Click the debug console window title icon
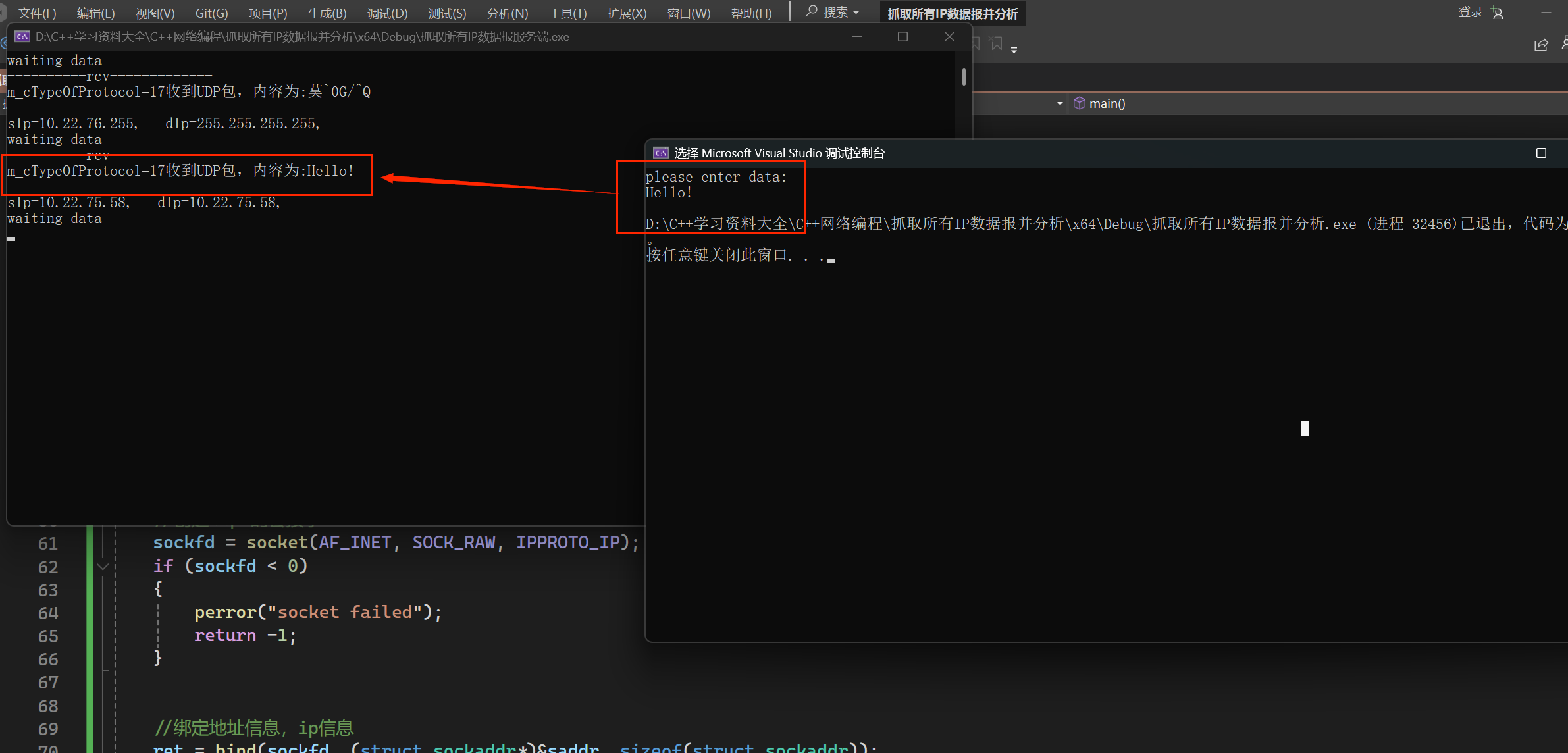Screen dimensions: 1568x753 [x=660, y=153]
